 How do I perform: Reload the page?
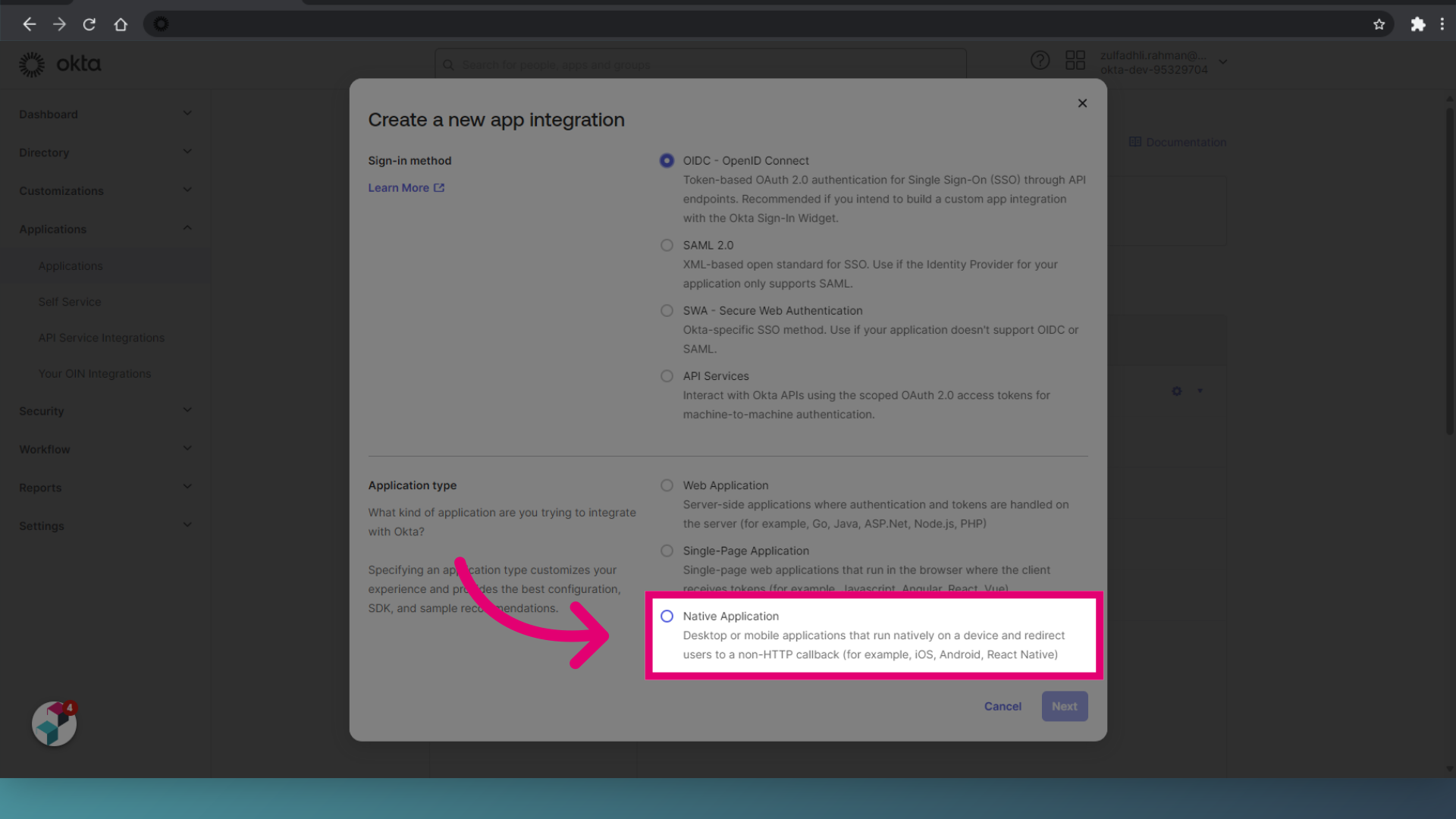[x=89, y=24]
